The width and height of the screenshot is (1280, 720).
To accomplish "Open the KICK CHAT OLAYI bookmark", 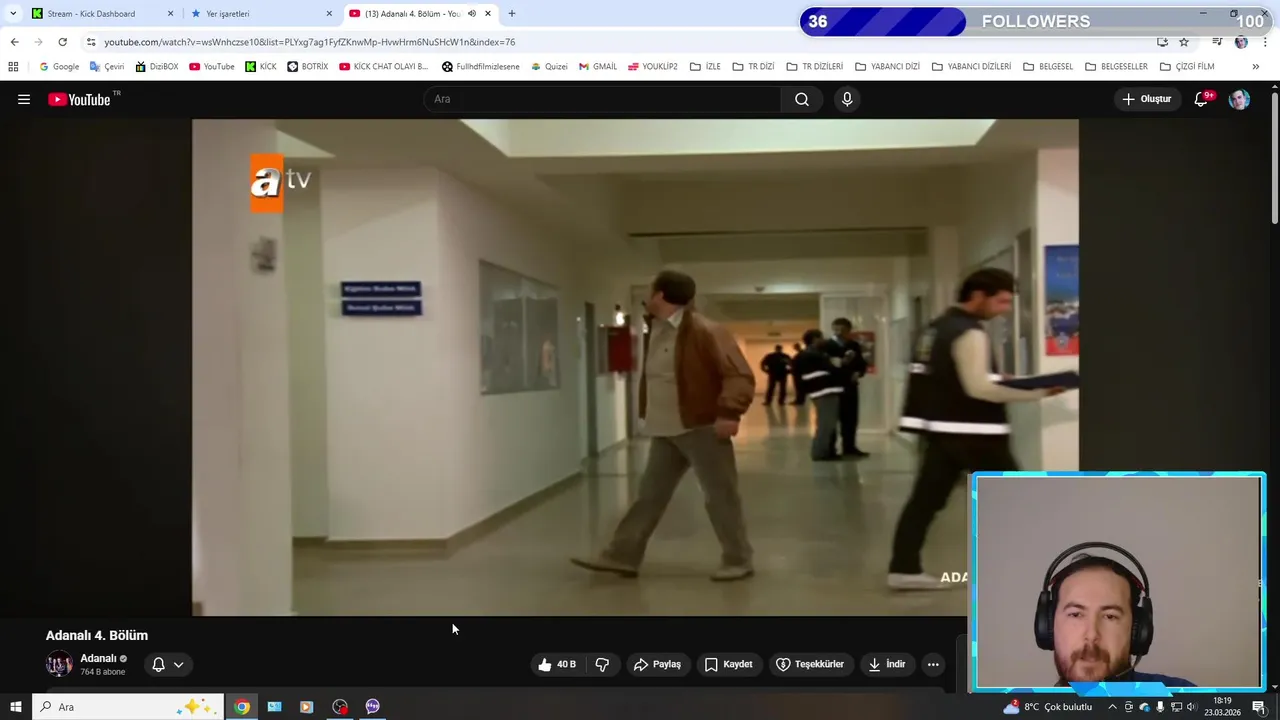I will pos(384,67).
